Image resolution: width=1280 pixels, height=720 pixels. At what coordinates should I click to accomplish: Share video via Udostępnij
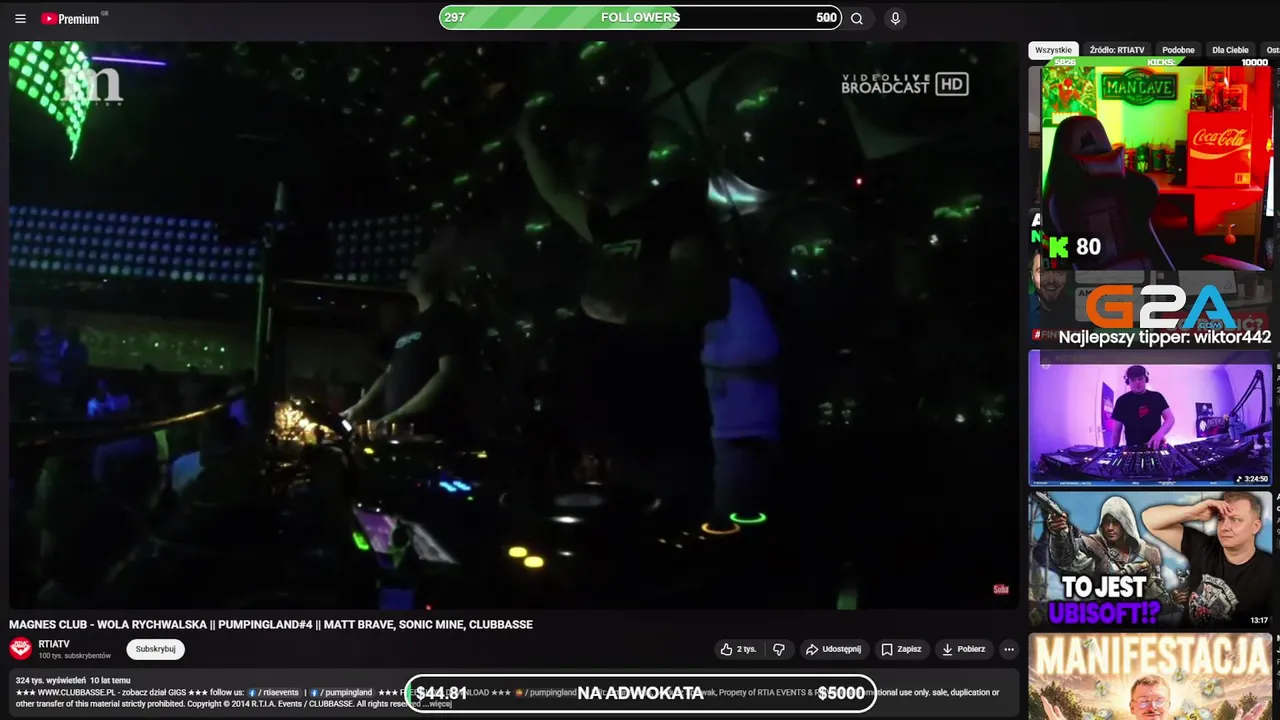833,649
